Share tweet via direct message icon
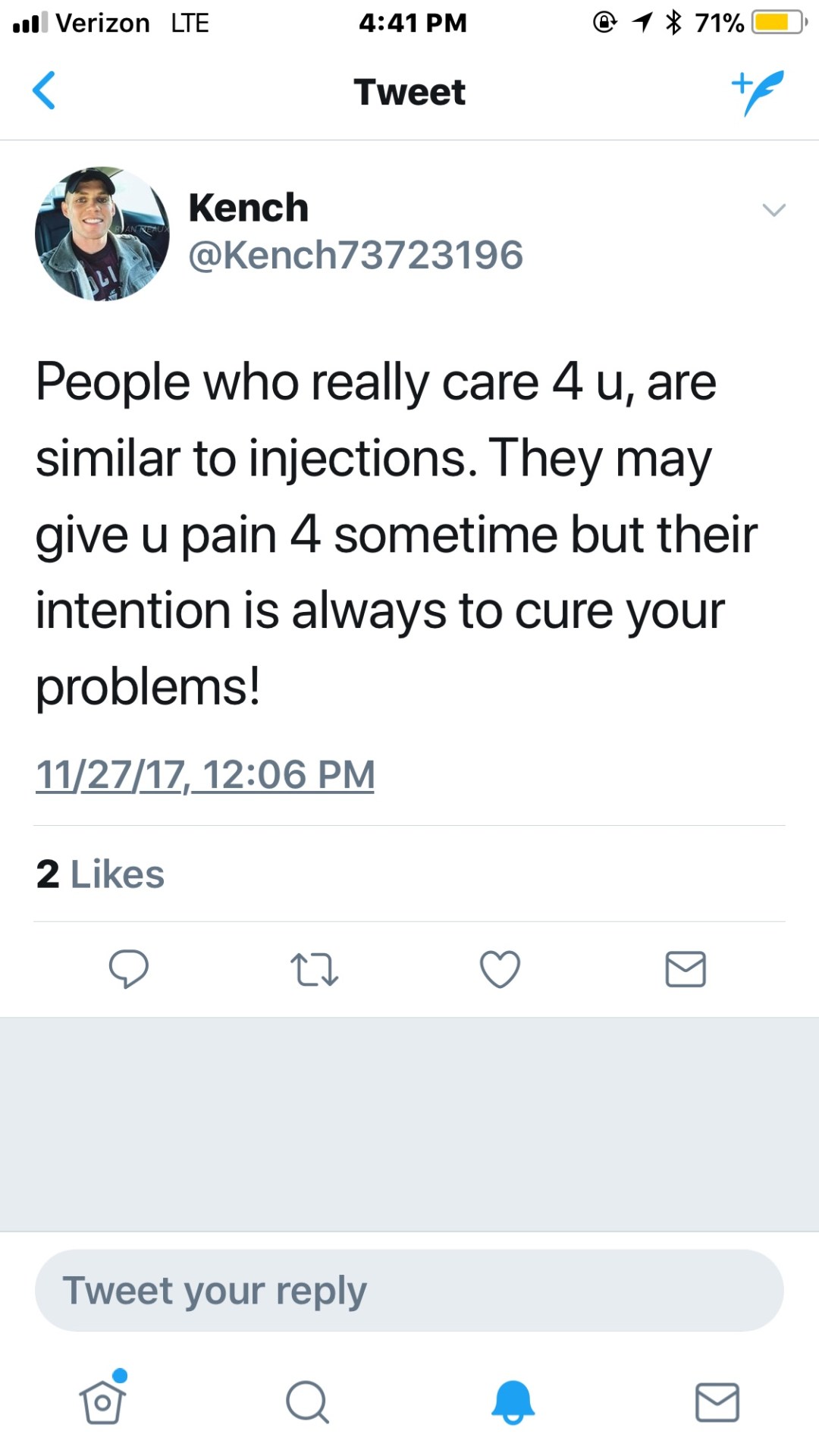Viewport: 819px width, 1456px height. tap(686, 969)
